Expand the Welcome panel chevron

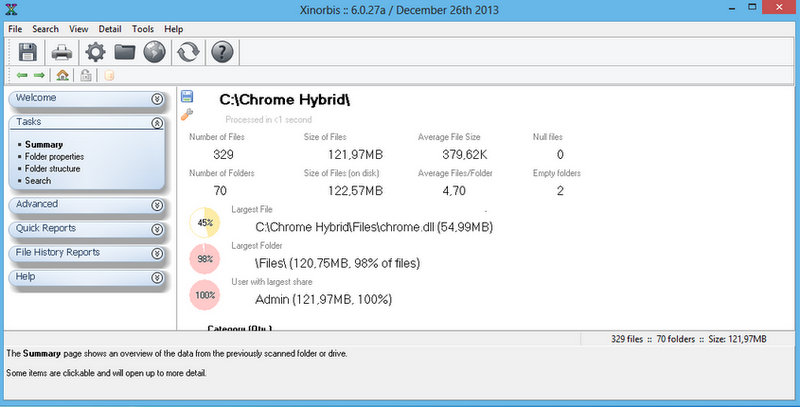point(157,98)
